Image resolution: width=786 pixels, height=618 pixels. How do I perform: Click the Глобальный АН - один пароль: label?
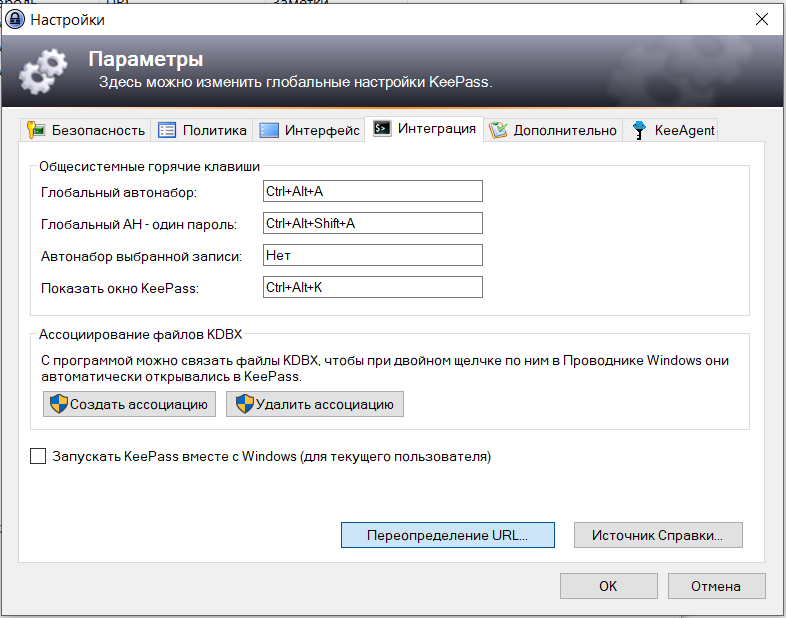(139, 225)
